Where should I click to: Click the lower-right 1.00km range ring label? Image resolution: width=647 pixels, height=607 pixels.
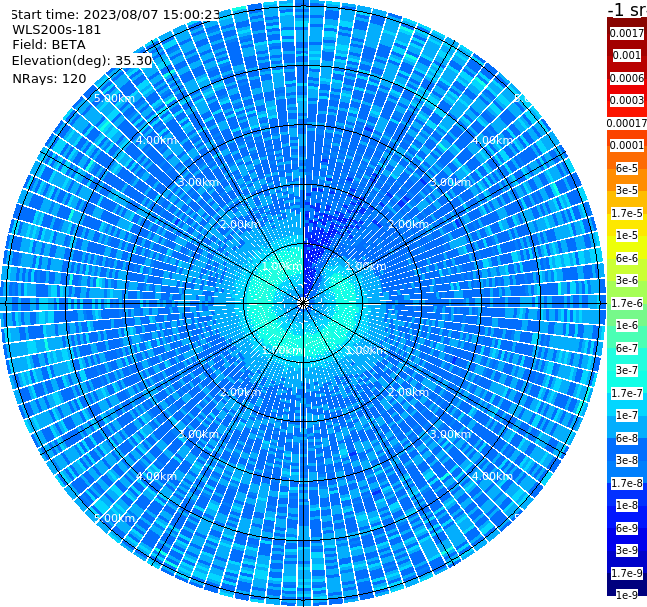tap(366, 350)
